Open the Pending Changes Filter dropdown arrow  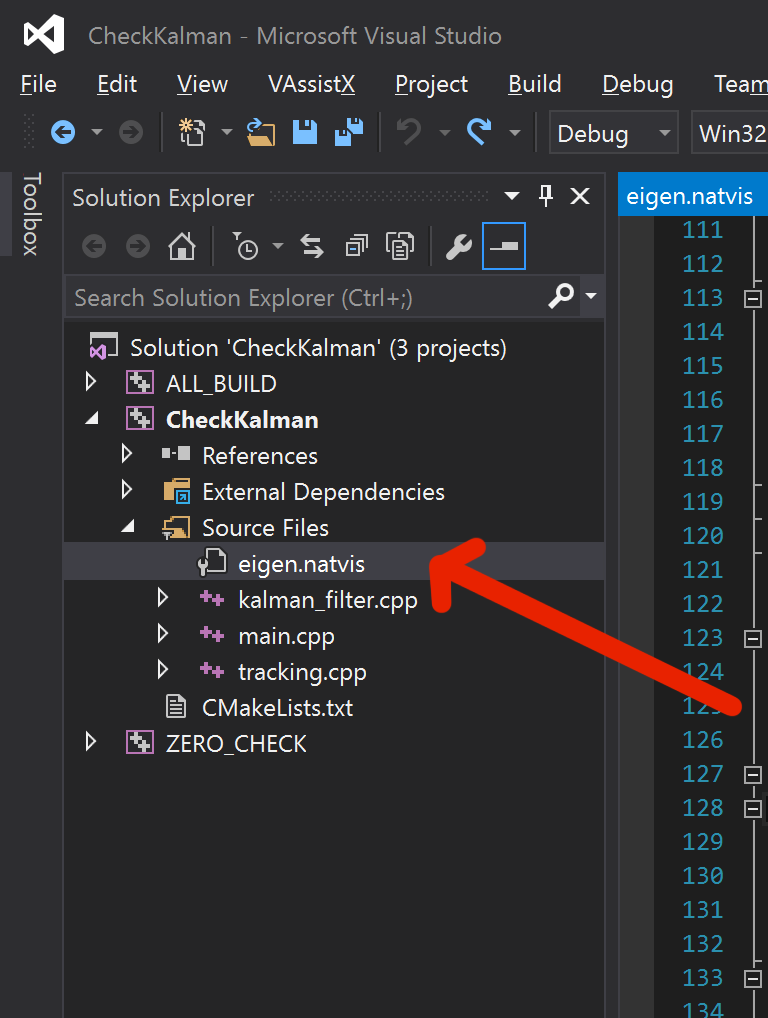coord(278,246)
